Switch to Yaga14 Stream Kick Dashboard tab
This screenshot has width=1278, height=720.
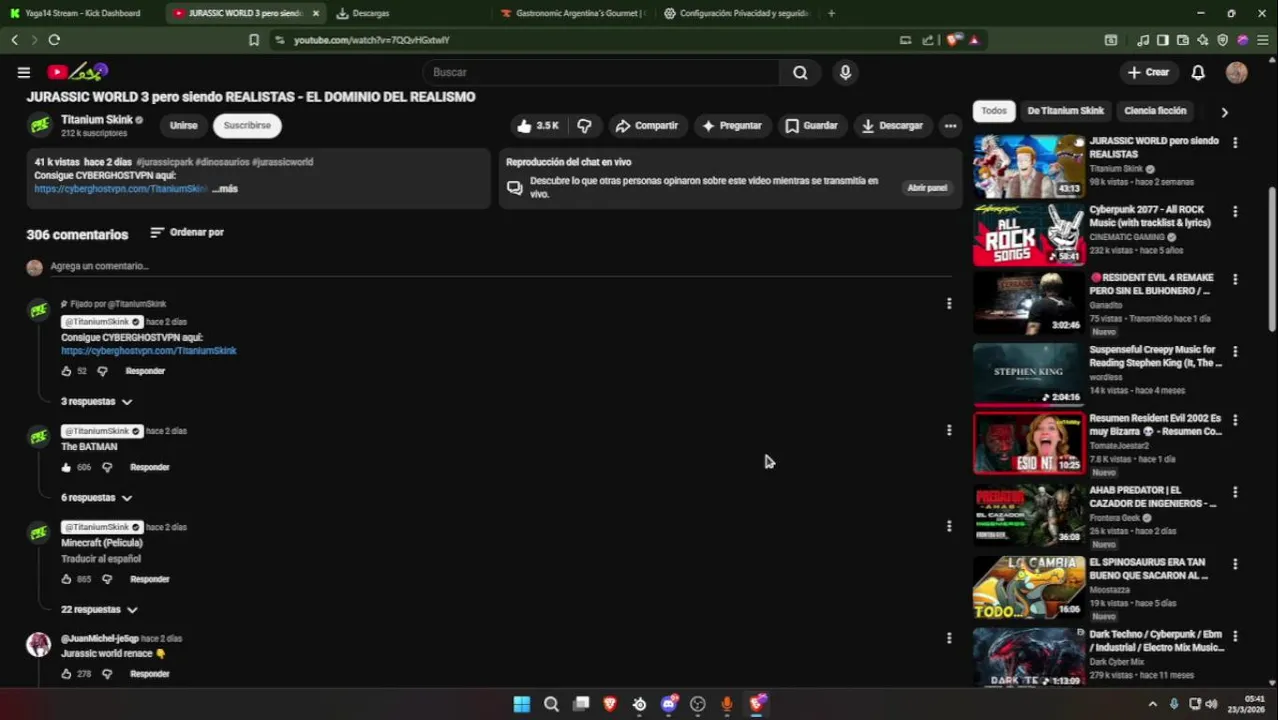tap(80, 13)
